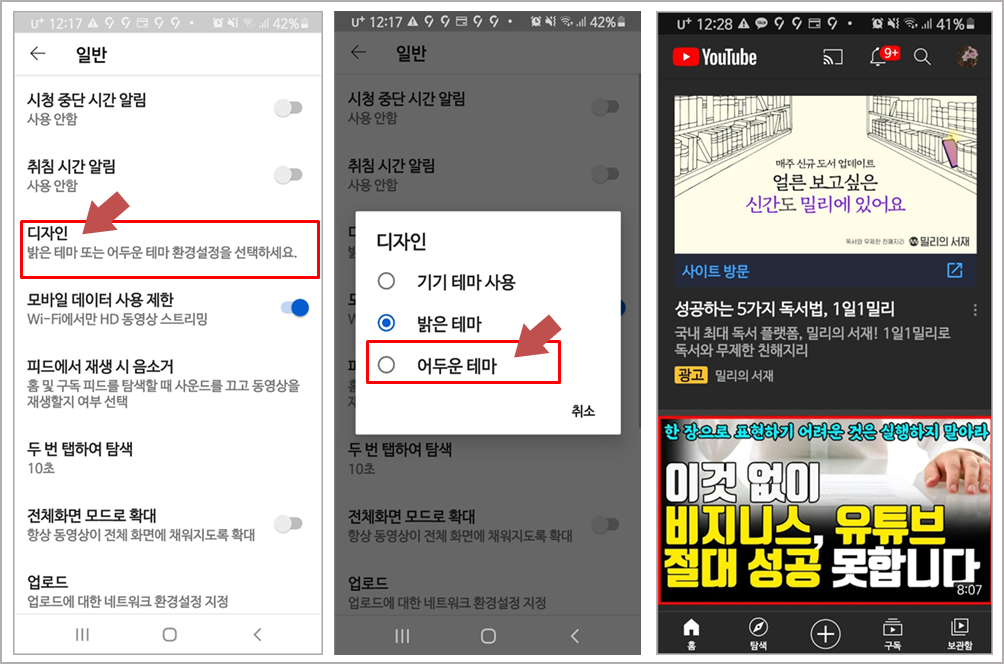Go to YouTube 홈 tab
Screen dimensions: 1004x664
(692, 634)
